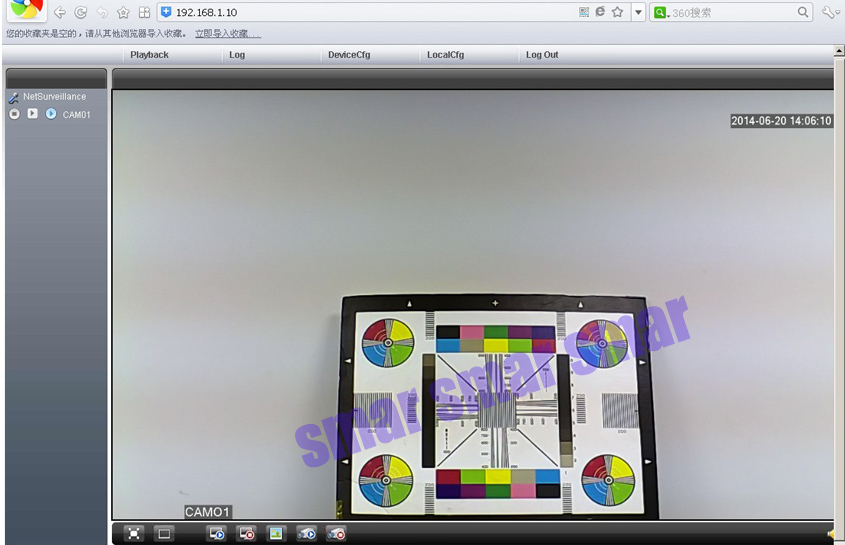Expand the NetSurveillance device tree
The image size is (845, 545).
[14, 97]
